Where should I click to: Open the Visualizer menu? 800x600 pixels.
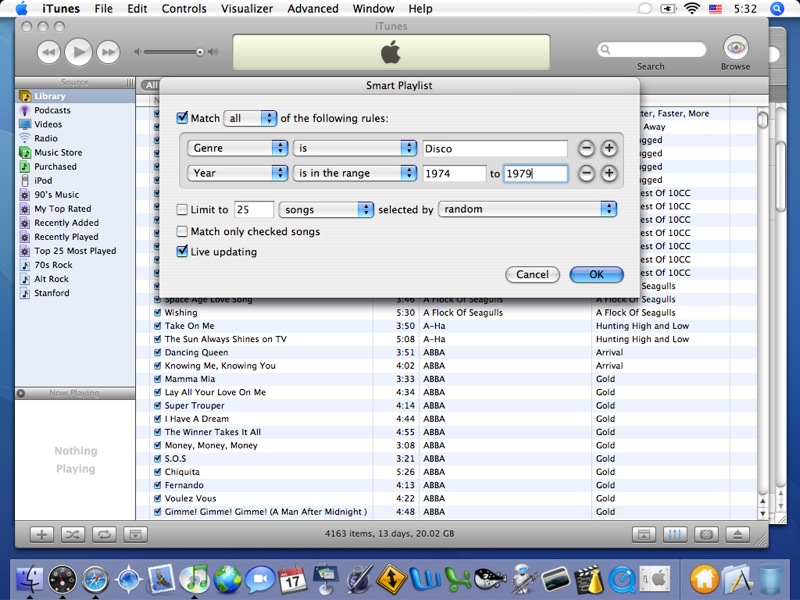point(247,9)
